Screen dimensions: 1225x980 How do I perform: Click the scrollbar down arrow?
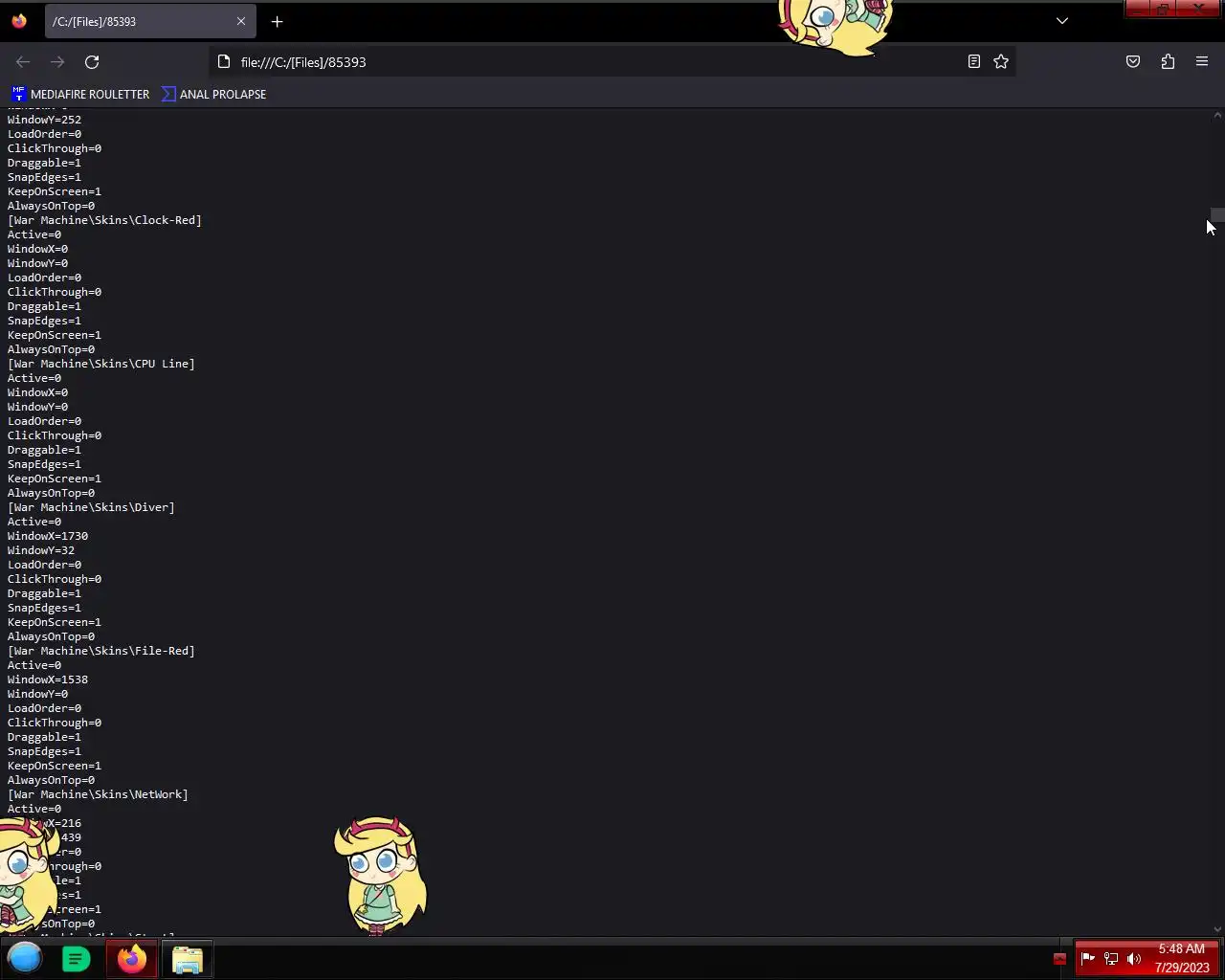pos(1217,928)
